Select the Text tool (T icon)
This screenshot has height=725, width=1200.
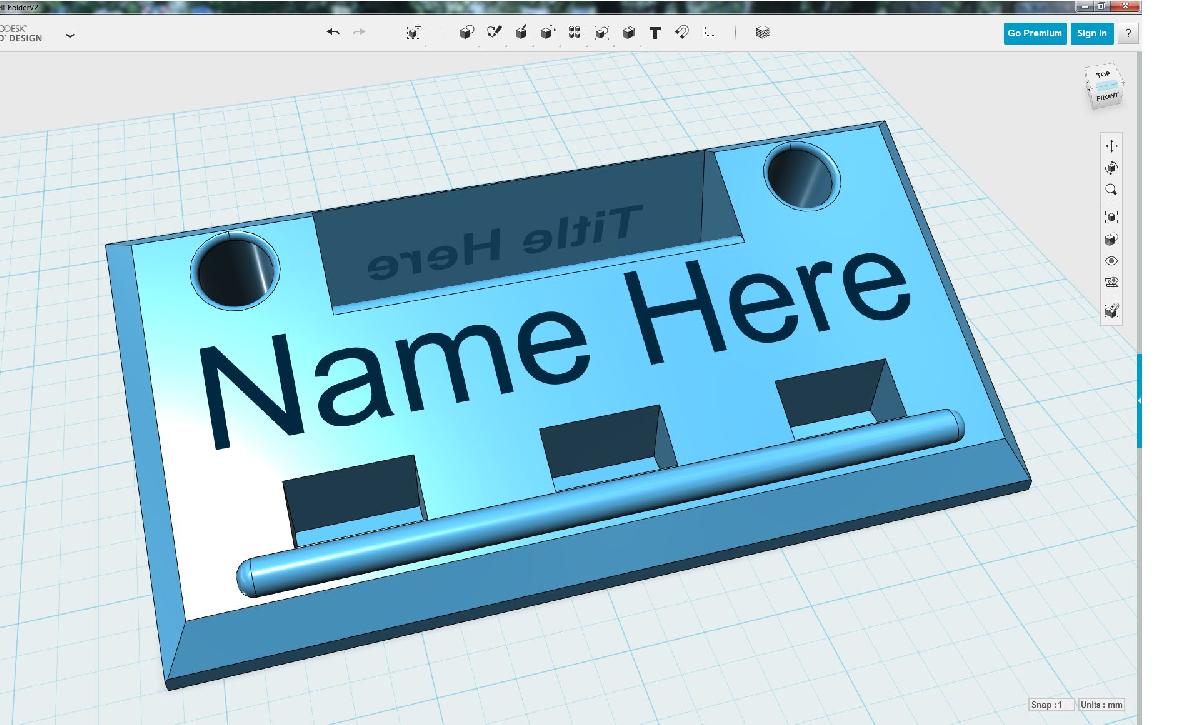coord(655,33)
